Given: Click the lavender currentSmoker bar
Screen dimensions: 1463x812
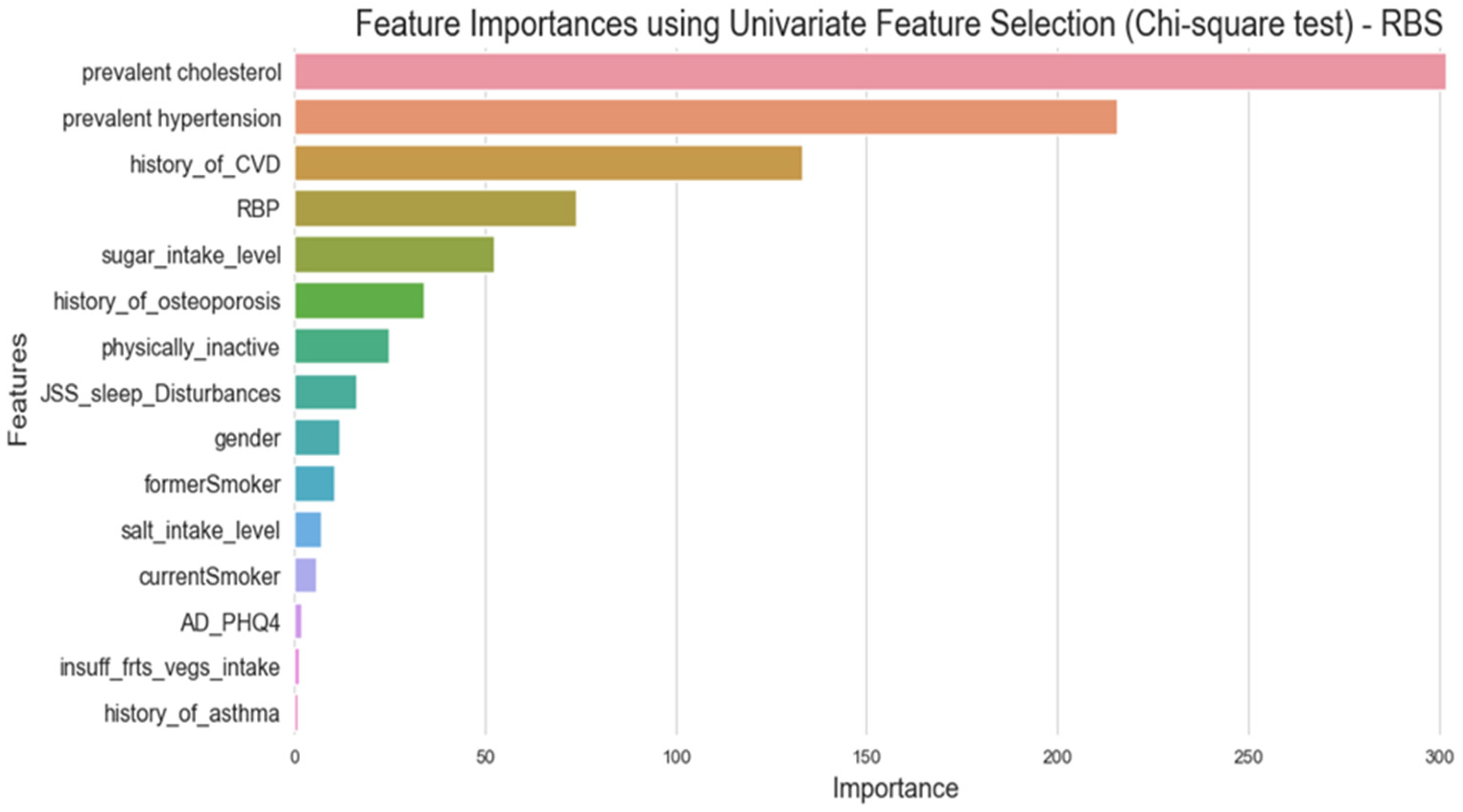Looking at the screenshot, I should (306, 575).
